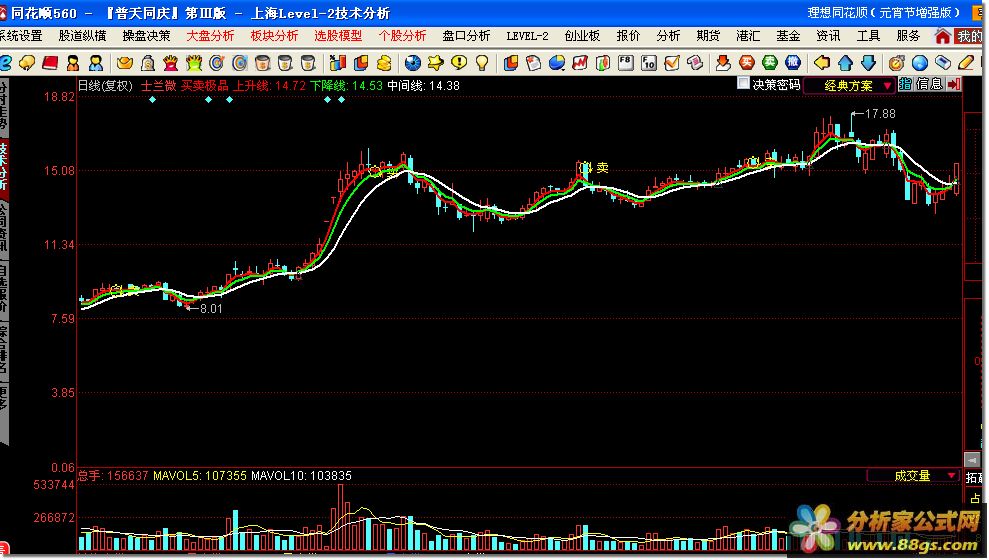Open the 系统设置 menu
989x560 pixels.
coord(21,36)
